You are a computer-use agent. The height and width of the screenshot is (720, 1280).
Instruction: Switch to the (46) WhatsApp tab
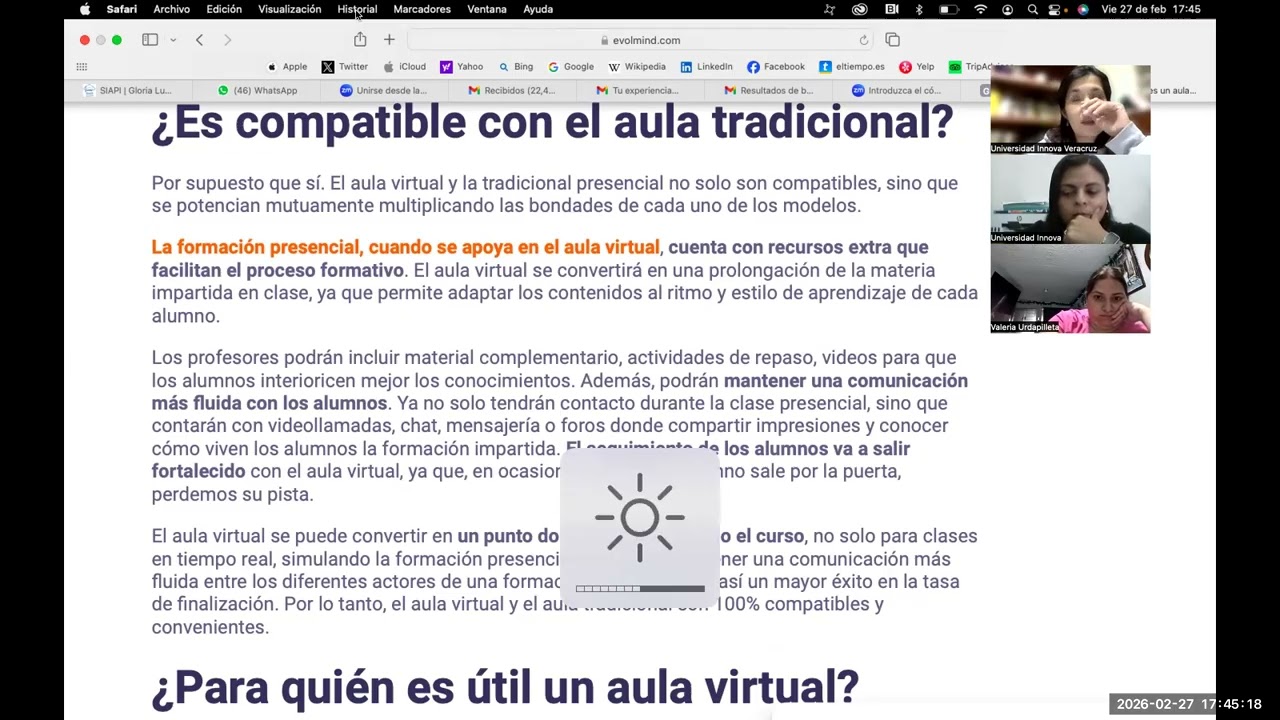point(257,90)
